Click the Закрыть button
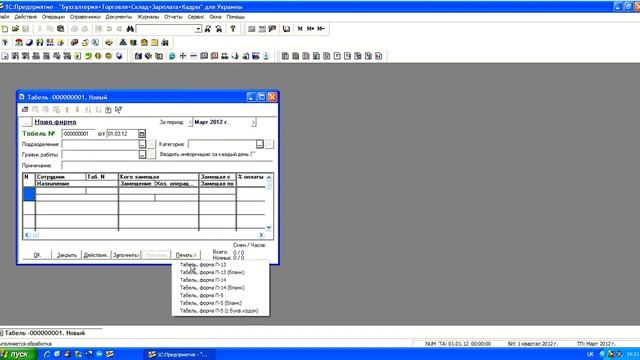Image resolution: width=640 pixels, height=360 pixels. click(x=67, y=255)
